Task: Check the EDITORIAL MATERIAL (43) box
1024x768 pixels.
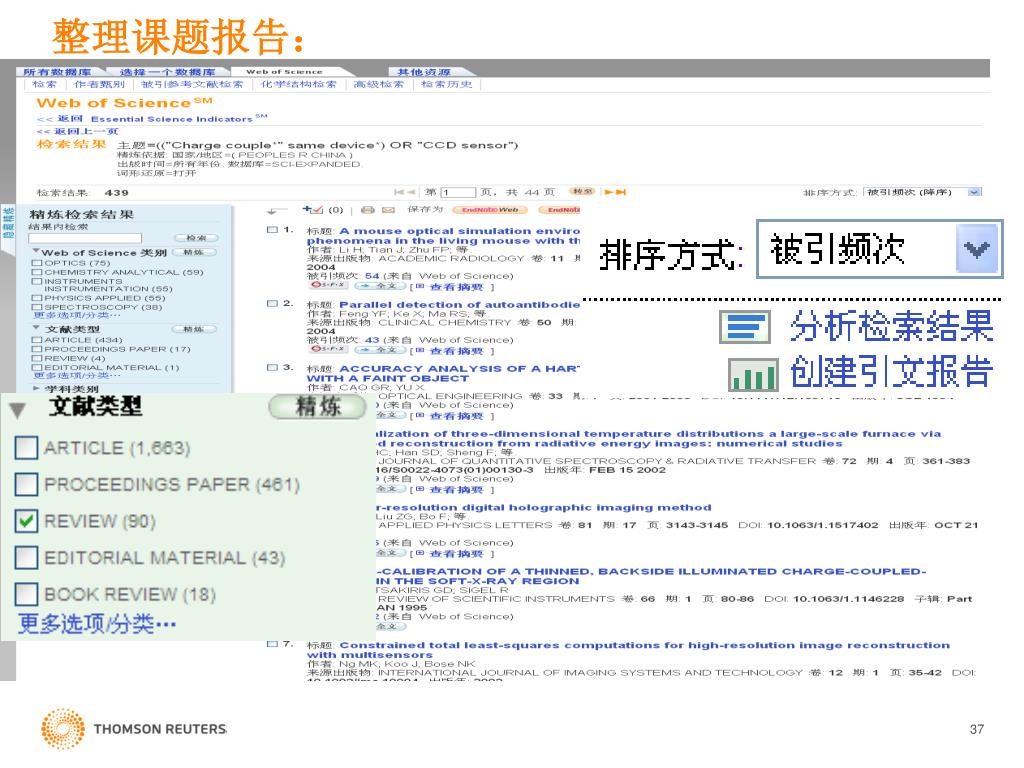Action: click(26, 557)
